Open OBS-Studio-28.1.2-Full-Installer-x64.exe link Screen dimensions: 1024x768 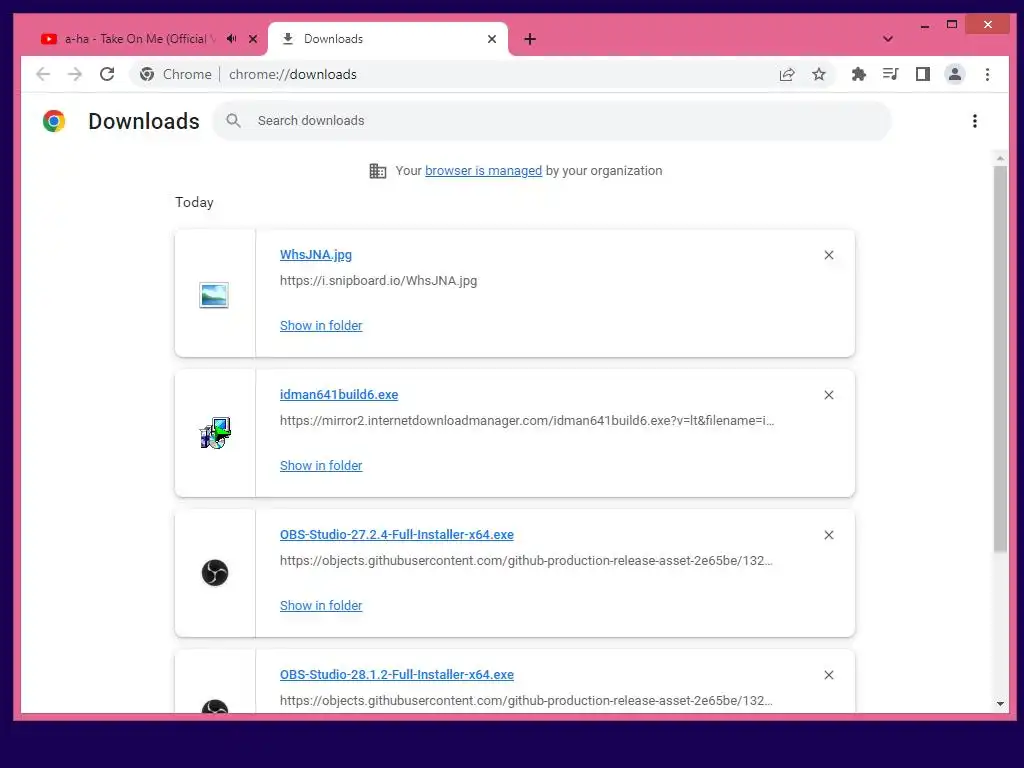(x=397, y=675)
